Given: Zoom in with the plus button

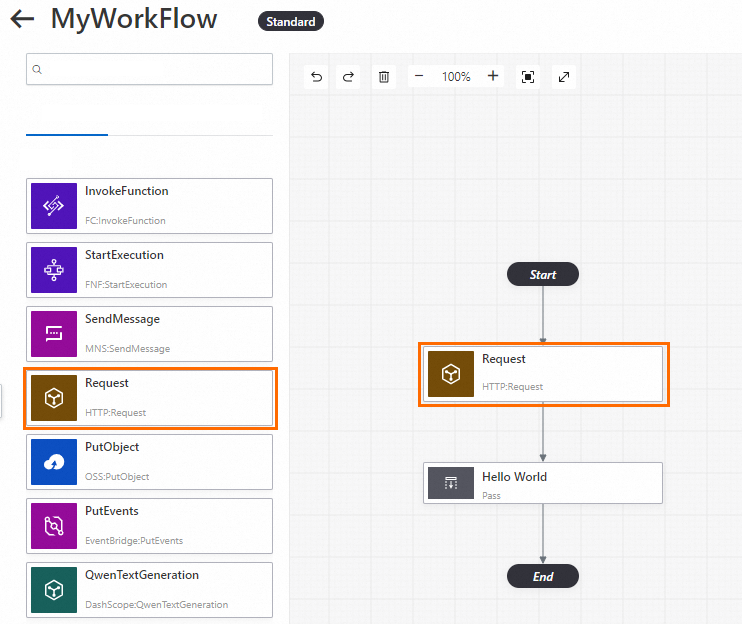Looking at the screenshot, I should (x=493, y=76).
